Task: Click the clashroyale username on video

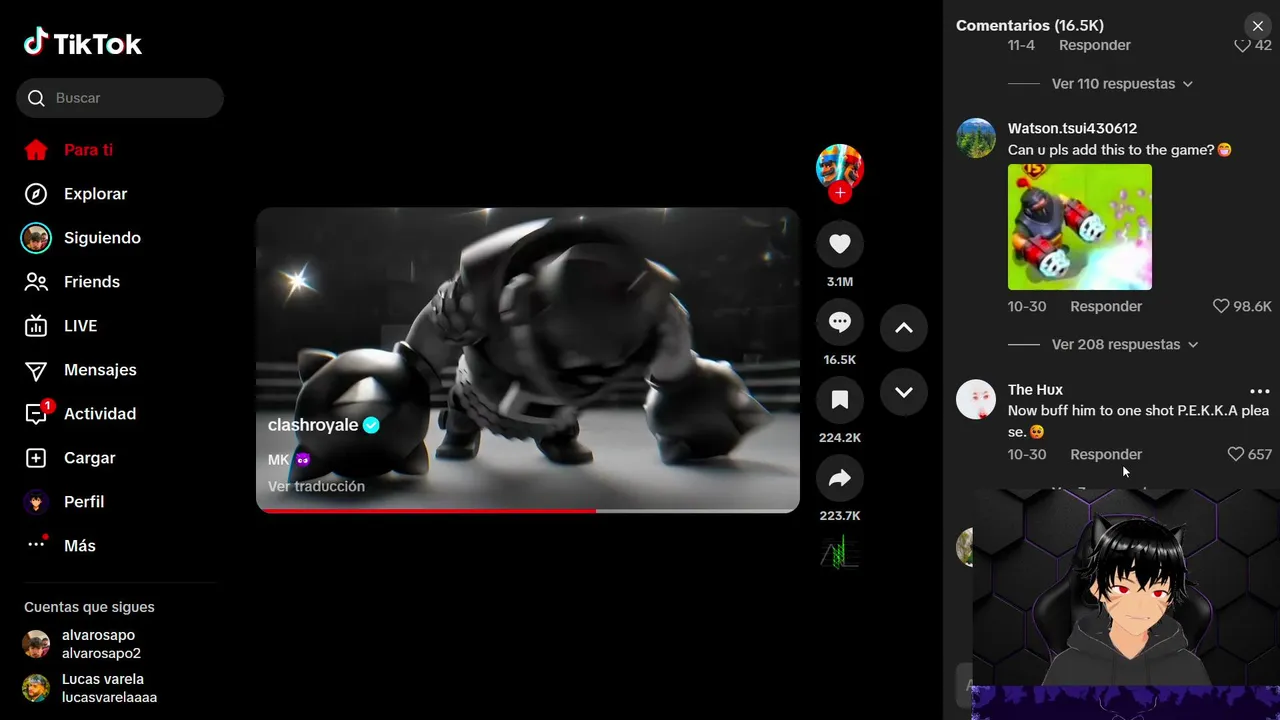Action: click(x=313, y=425)
